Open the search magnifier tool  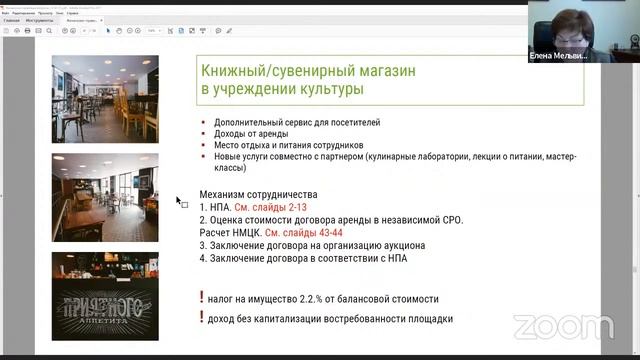click(x=49, y=31)
